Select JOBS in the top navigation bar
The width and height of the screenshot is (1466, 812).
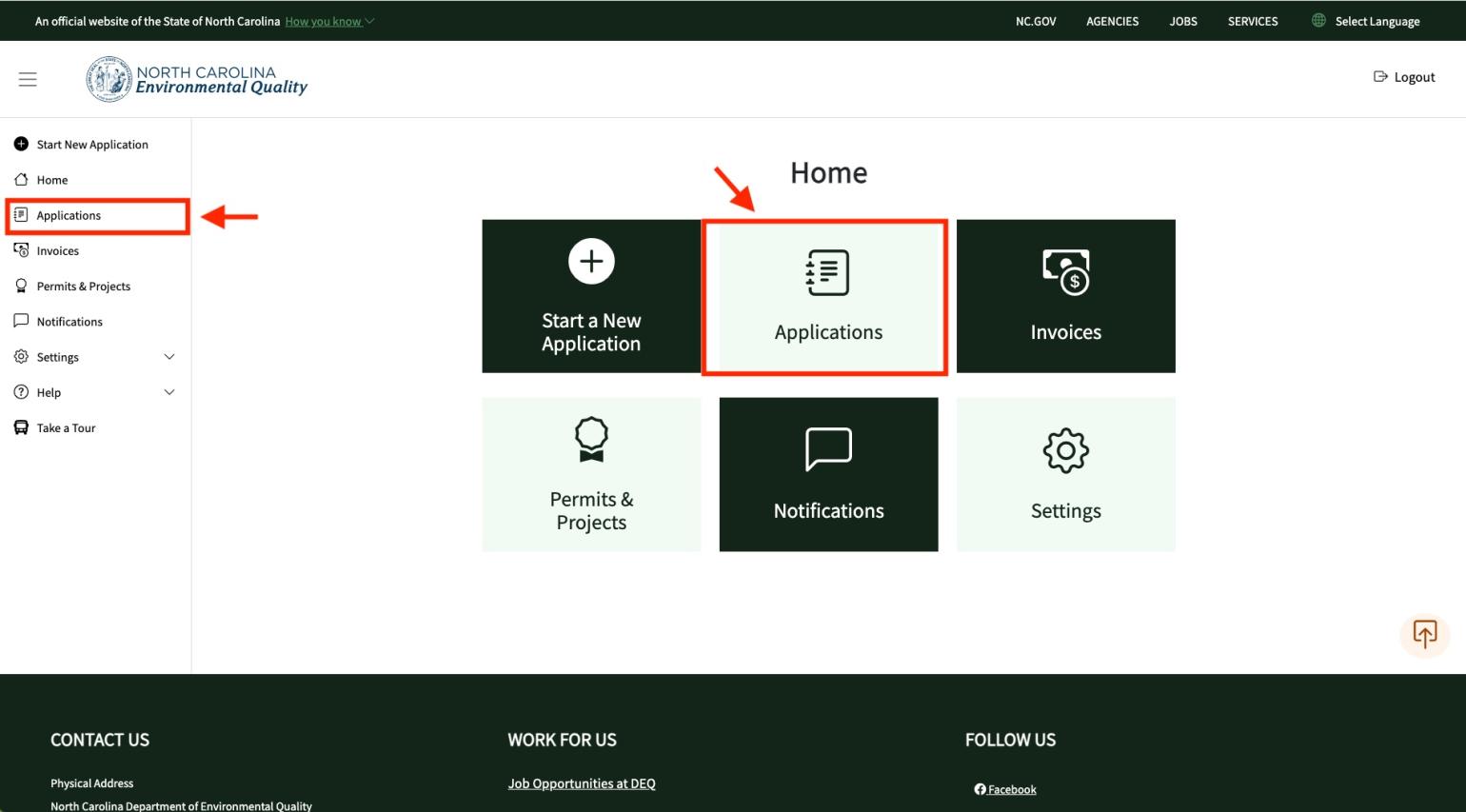(x=1182, y=21)
